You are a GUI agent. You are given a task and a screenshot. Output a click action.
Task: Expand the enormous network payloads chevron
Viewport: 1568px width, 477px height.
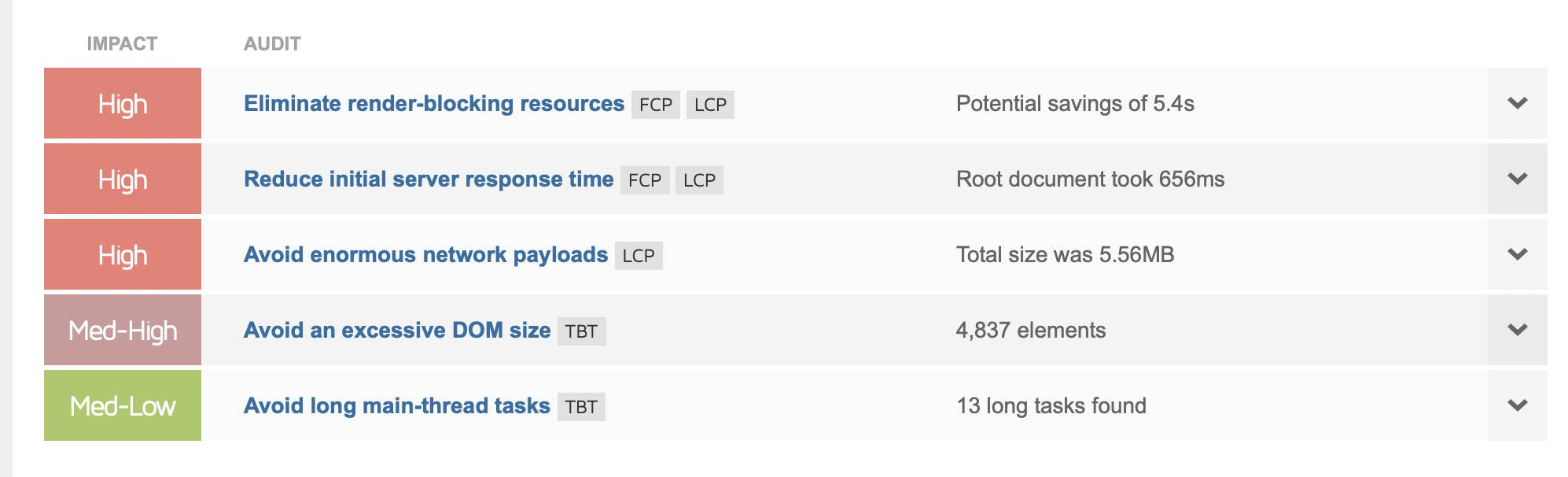point(1517,254)
